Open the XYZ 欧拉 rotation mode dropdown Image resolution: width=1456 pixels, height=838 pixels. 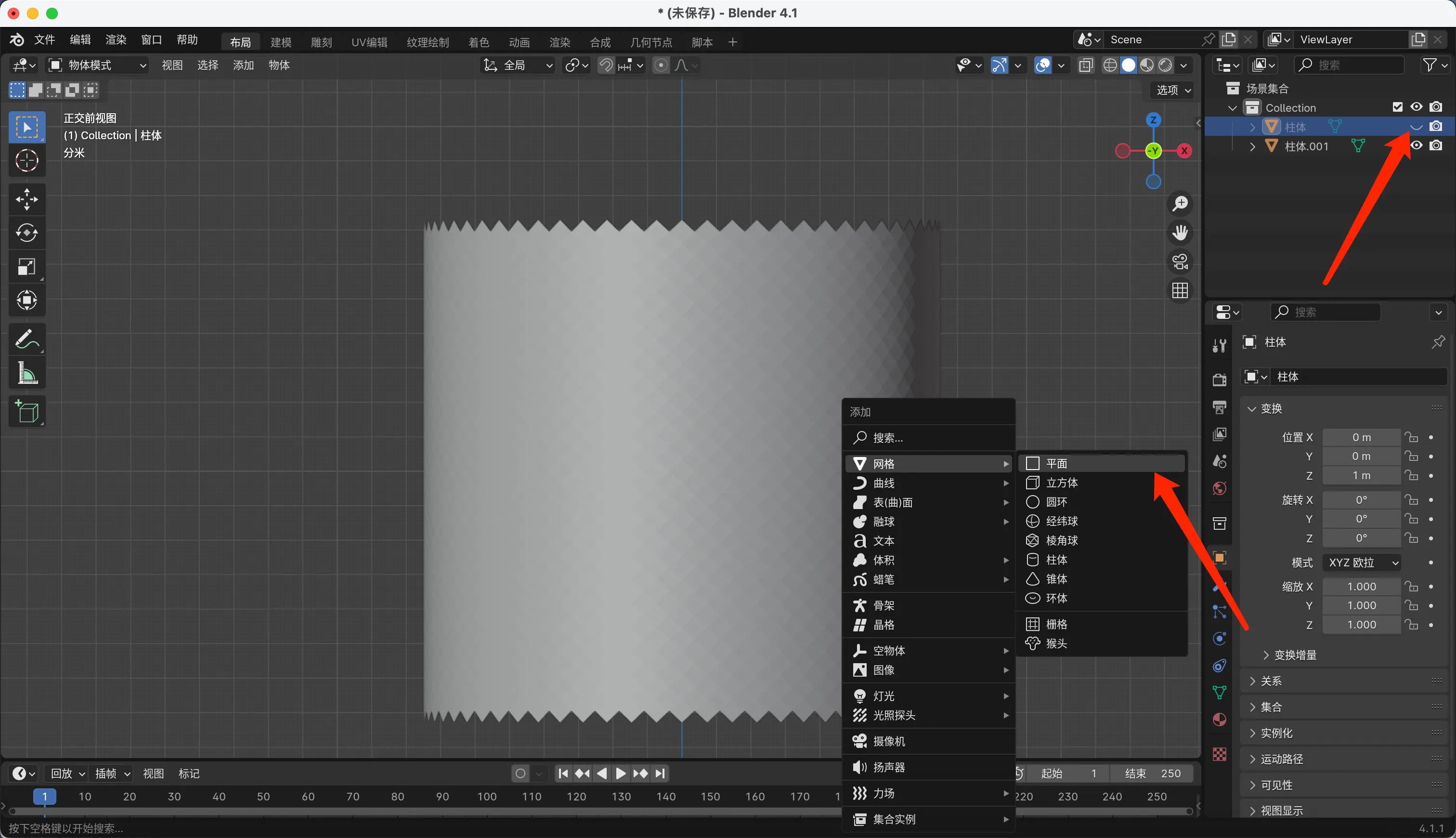click(x=1361, y=563)
